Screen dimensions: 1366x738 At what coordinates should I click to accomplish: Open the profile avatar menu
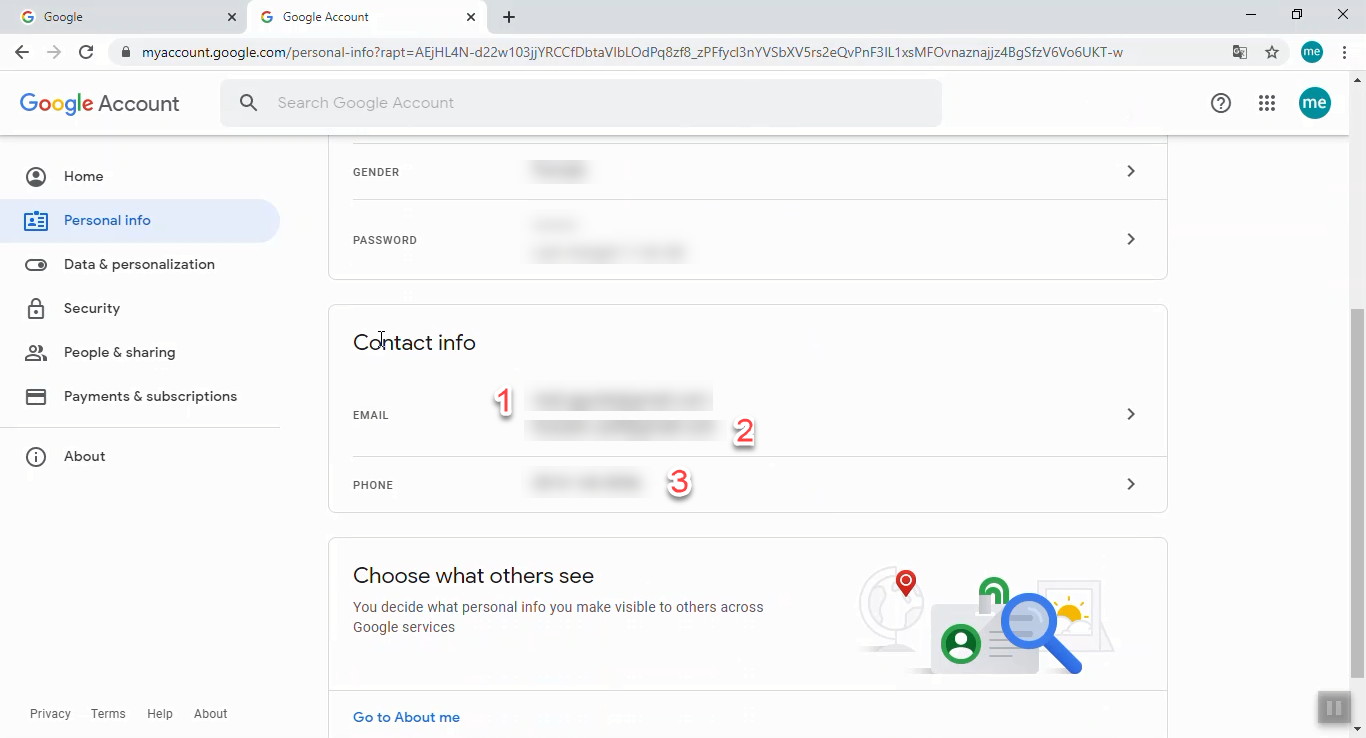pyautogui.click(x=1315, y=102)
